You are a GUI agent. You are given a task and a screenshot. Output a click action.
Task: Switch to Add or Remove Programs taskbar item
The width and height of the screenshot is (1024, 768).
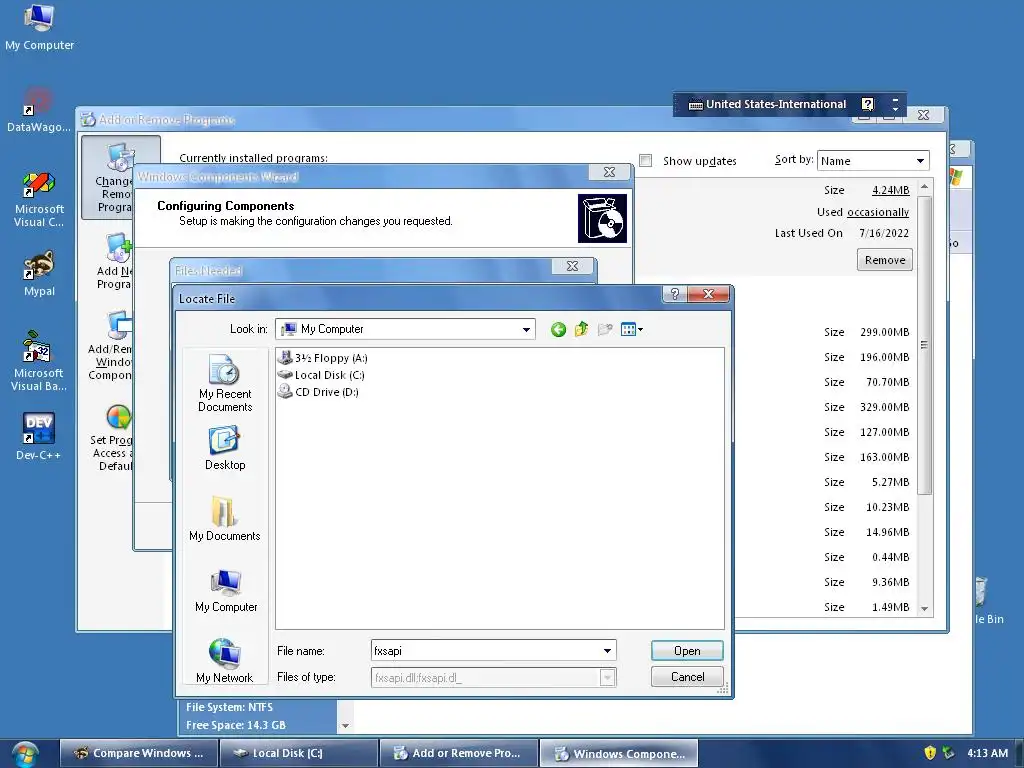click(x=458, y=753)
